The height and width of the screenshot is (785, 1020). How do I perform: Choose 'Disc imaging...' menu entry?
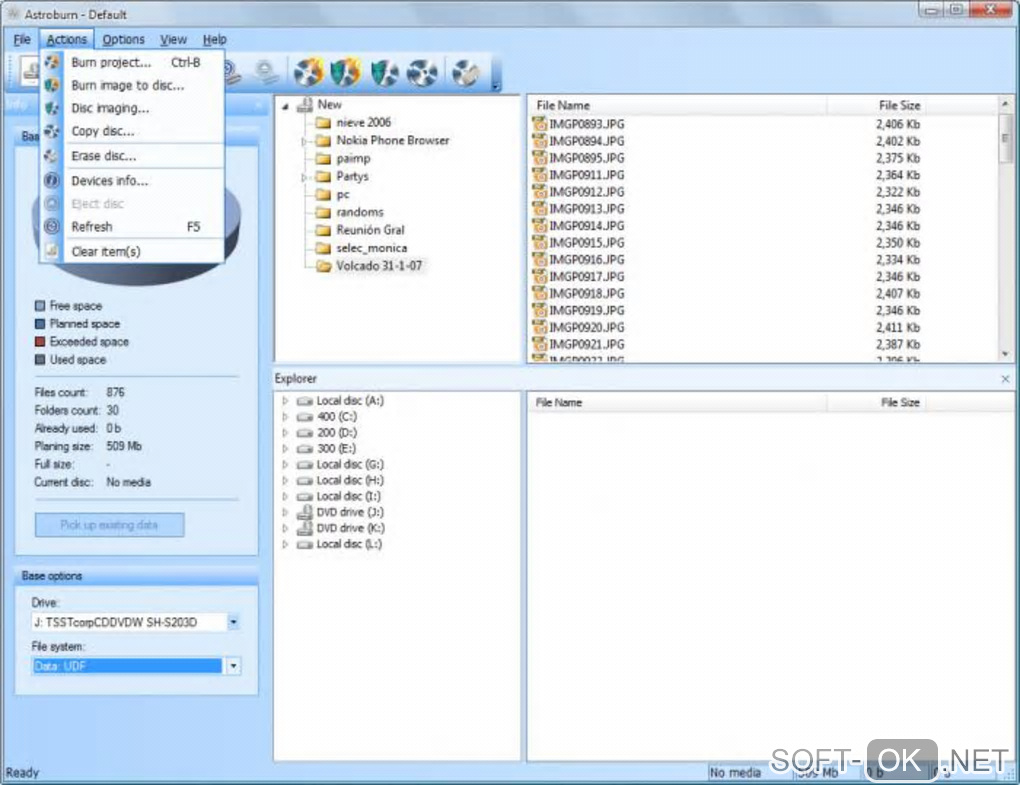132,108
